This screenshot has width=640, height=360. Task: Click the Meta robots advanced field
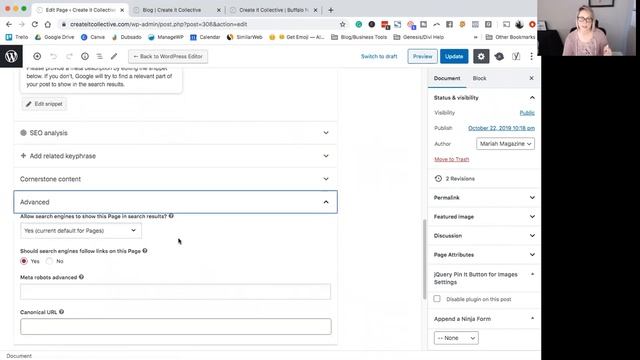(x=176, y=291)
